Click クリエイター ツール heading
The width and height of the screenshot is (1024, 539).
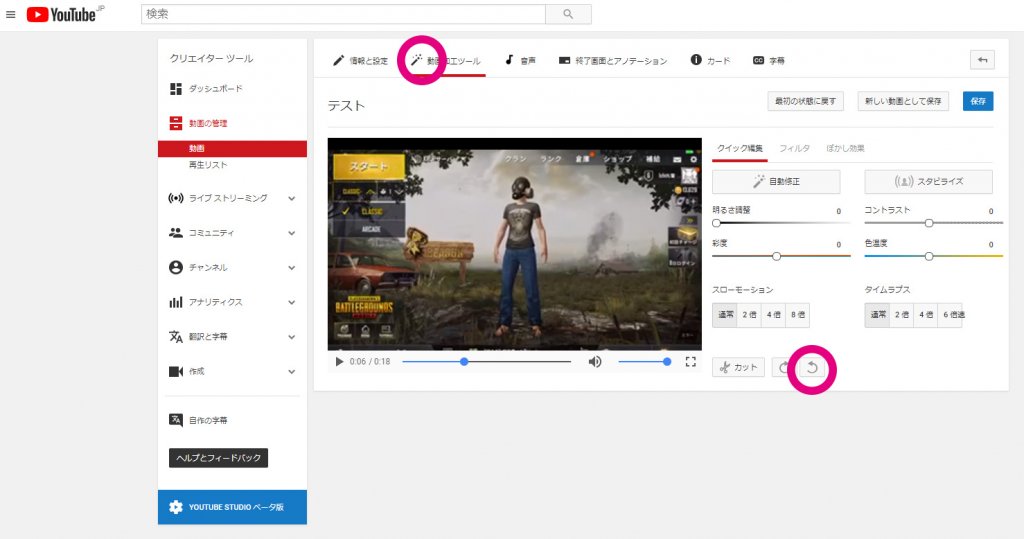211,58
